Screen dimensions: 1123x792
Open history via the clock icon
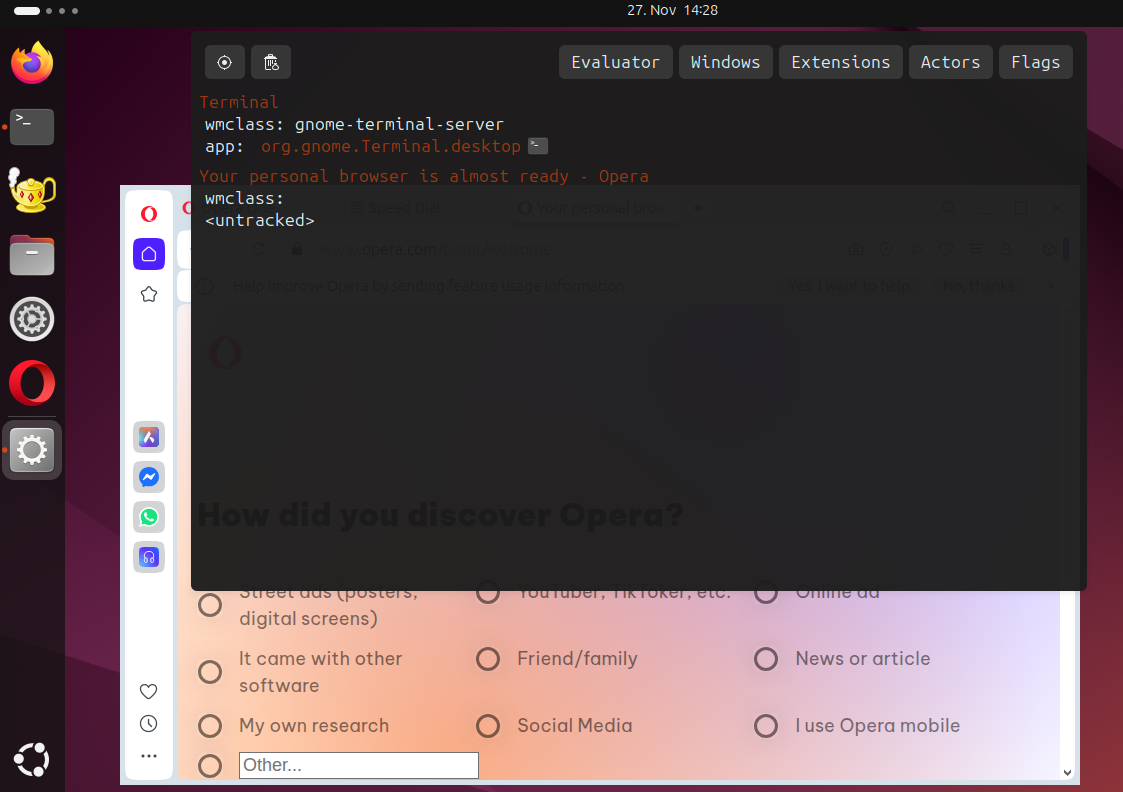pyautogui.click(x=148, y=723)
